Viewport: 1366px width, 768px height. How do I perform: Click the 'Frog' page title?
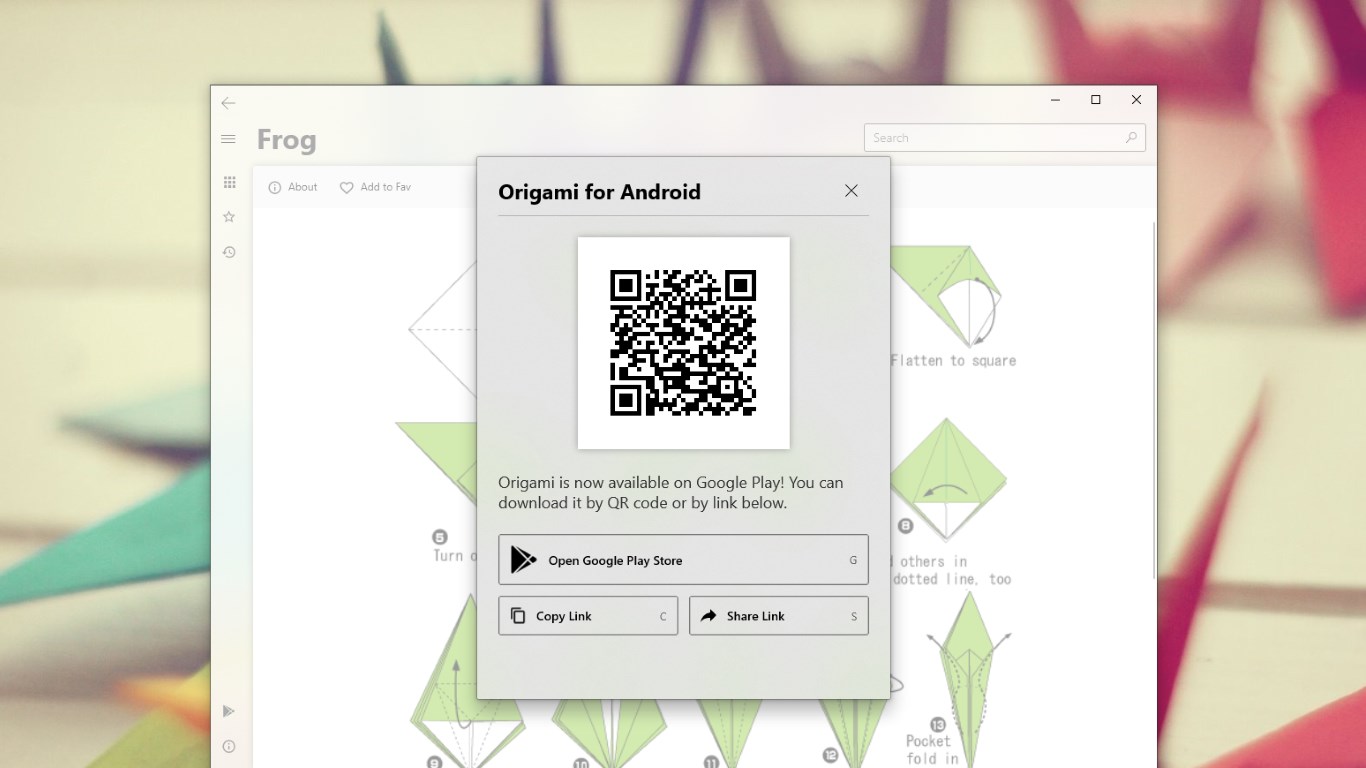pyautogui.click(x=286, y=140)
